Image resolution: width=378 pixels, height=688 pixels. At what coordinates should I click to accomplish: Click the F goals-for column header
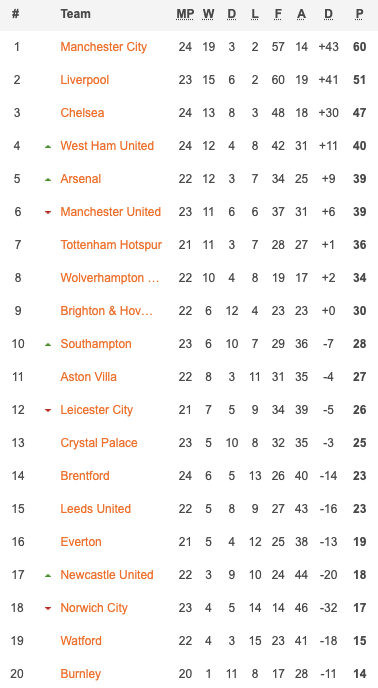point(278,14)
